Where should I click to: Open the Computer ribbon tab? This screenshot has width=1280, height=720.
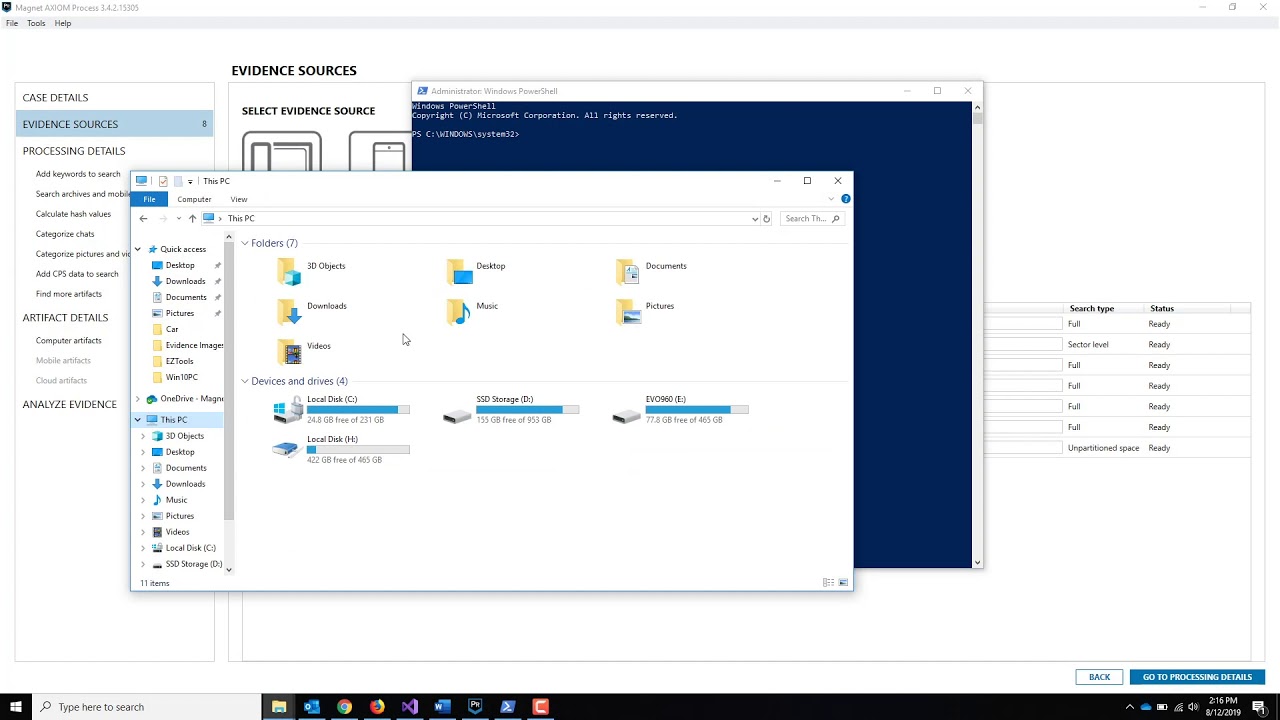tap(194, 199)
